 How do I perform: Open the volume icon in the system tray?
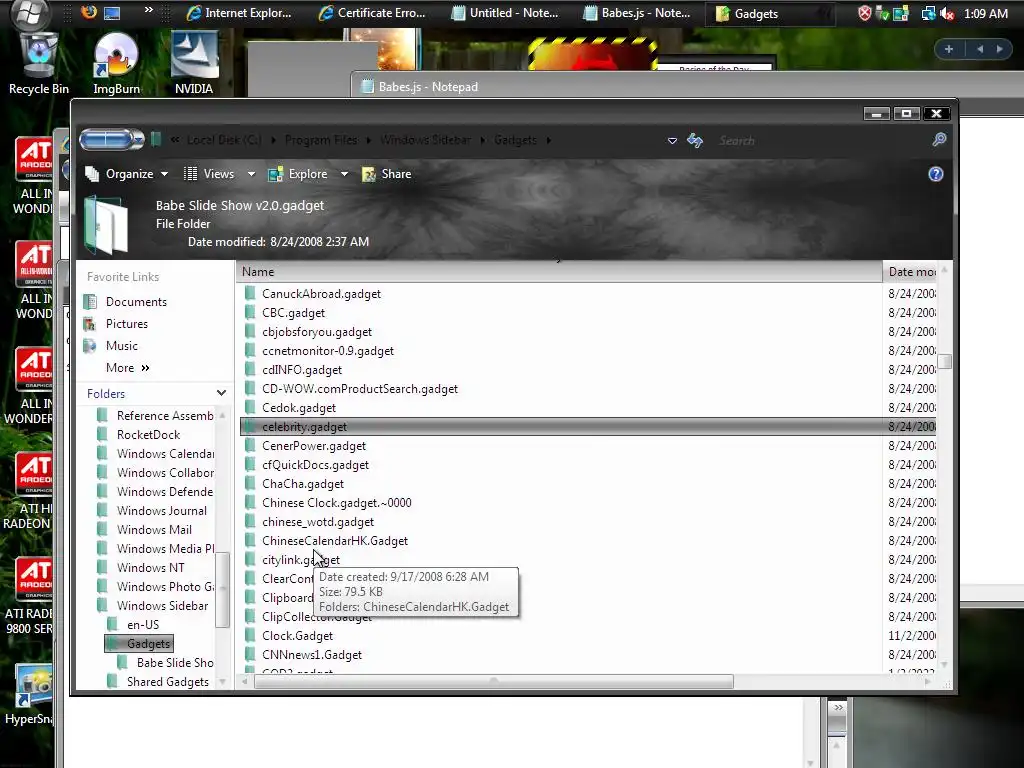948,14
